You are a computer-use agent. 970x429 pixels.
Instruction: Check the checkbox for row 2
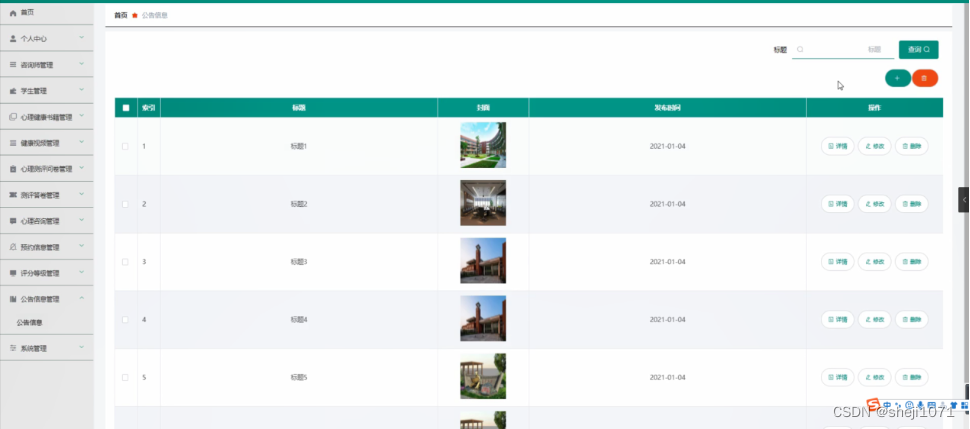pyautogui.click(x=126, y=204)
